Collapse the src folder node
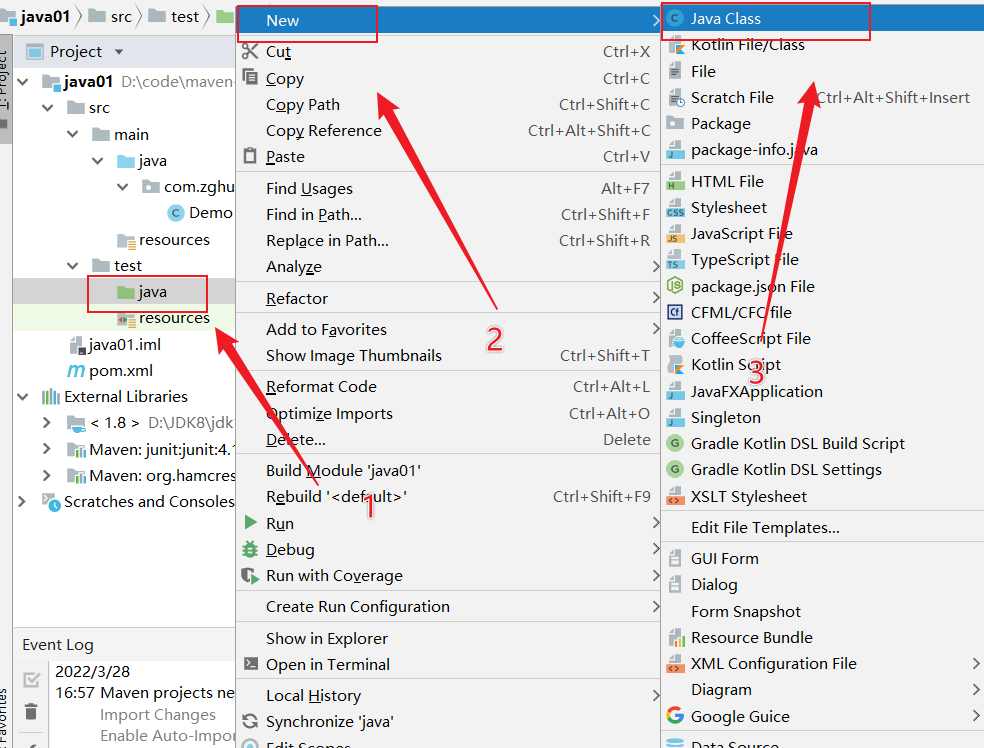Viewport: 984px width, 748px height. (x=48, y=108)
